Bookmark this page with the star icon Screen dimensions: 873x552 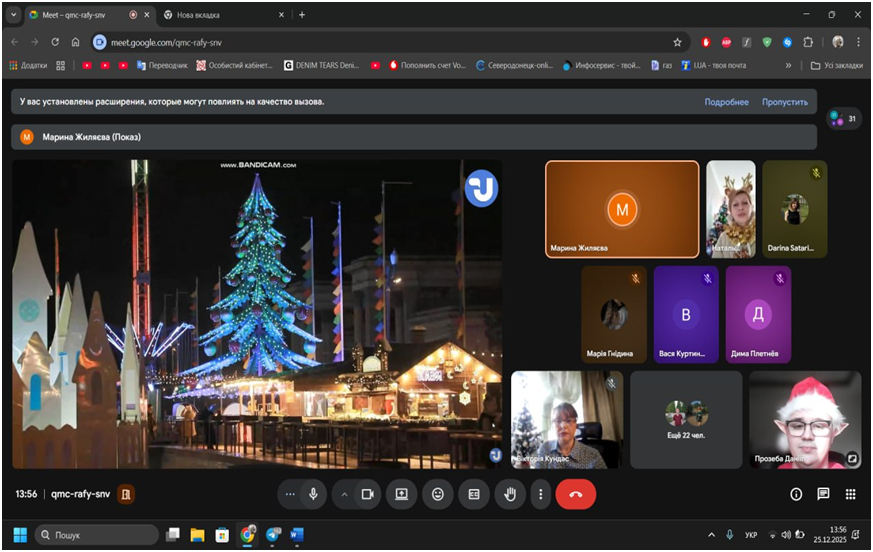pos(677,42)
